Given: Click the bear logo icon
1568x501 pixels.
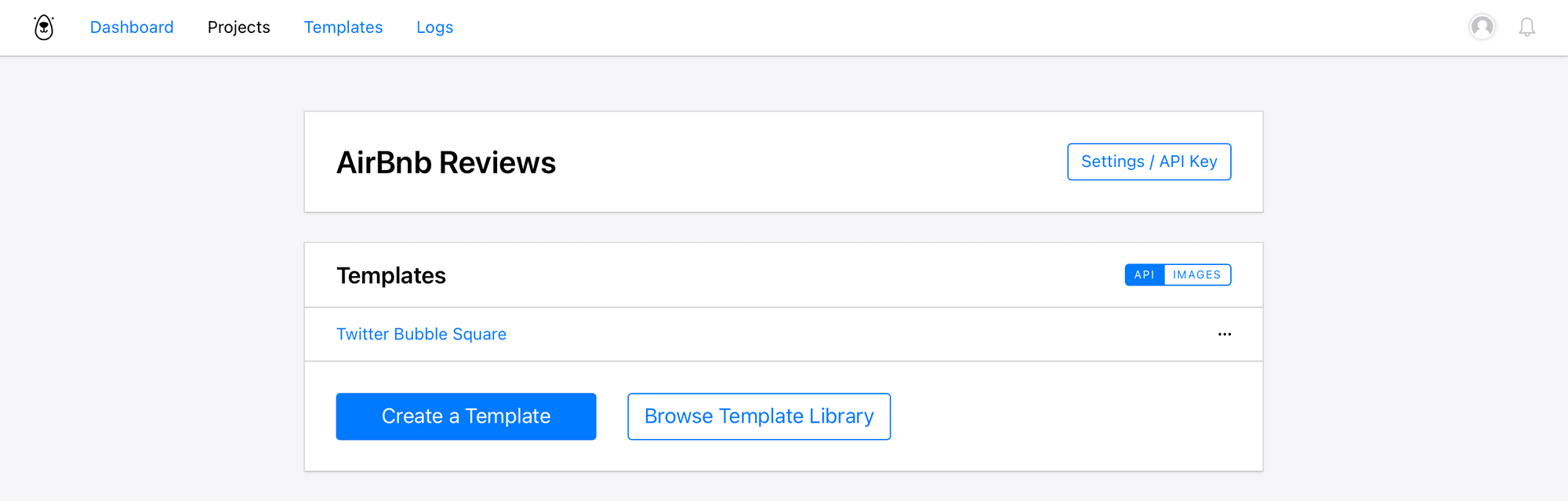Looking at the screenshot, I should [44, 27].
